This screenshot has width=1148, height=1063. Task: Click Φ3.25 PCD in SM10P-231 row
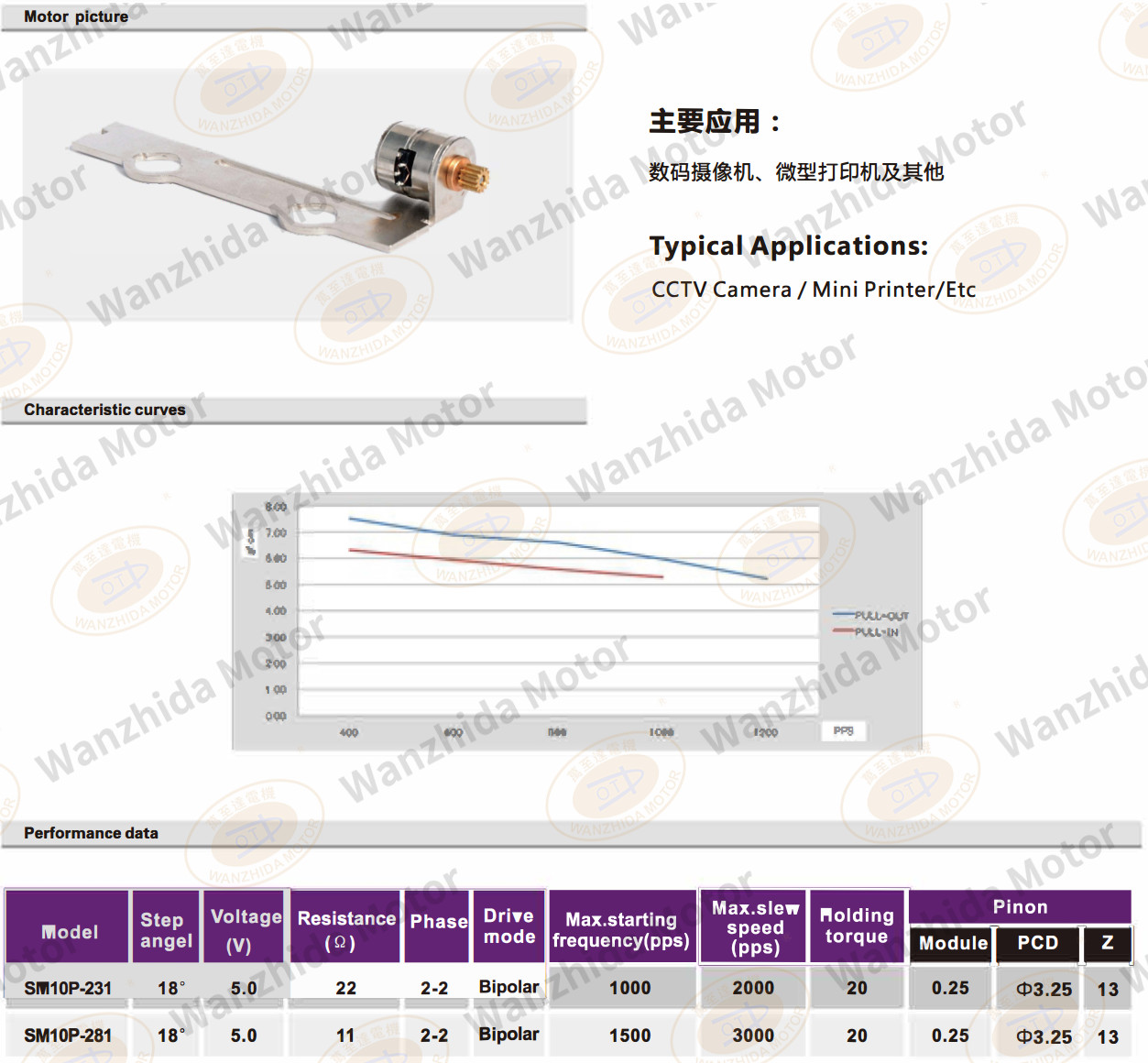click(x=1044, y=990)
